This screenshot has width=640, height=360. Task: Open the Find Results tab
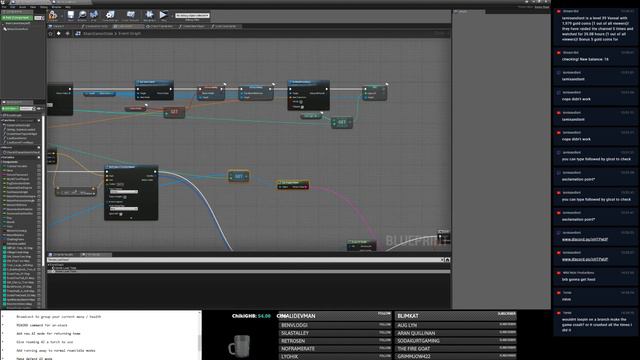click(95, 254)
